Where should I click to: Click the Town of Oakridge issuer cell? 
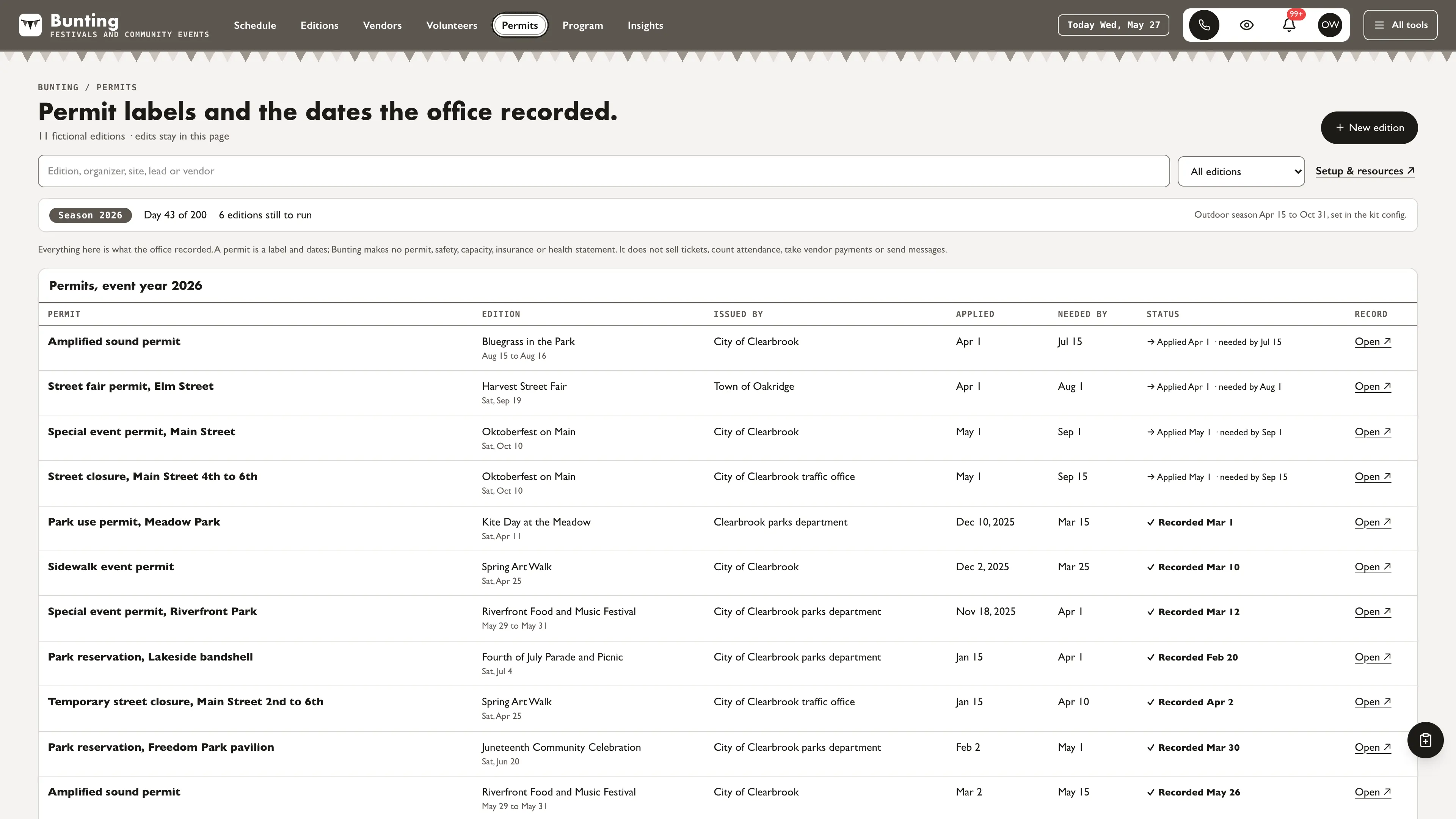tap(753, 386)
